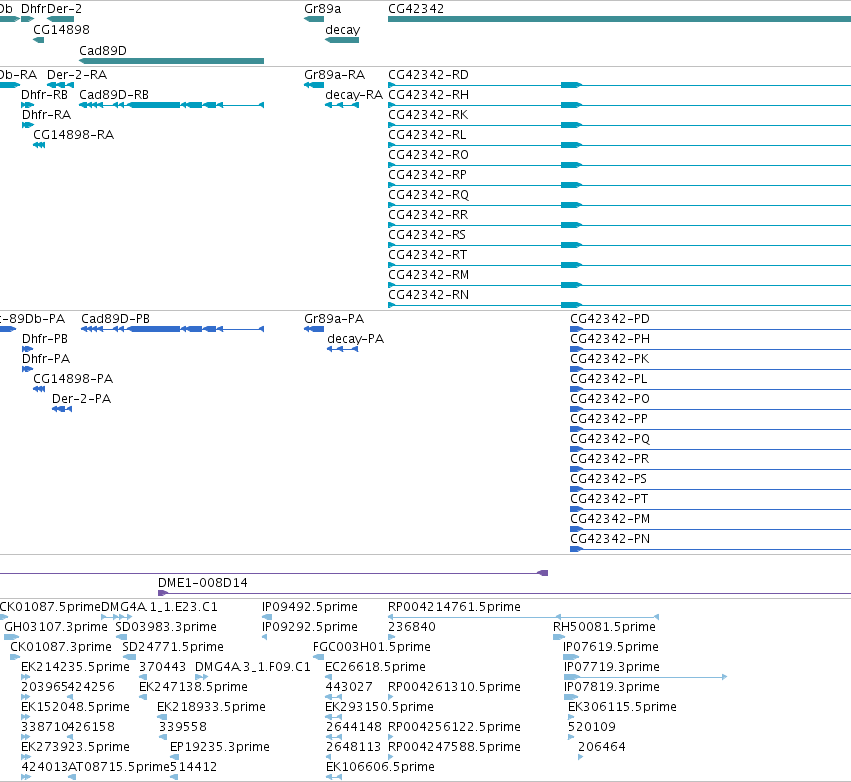Select feature 520109
Screen dimensions: 851x782
click(592, 727)
